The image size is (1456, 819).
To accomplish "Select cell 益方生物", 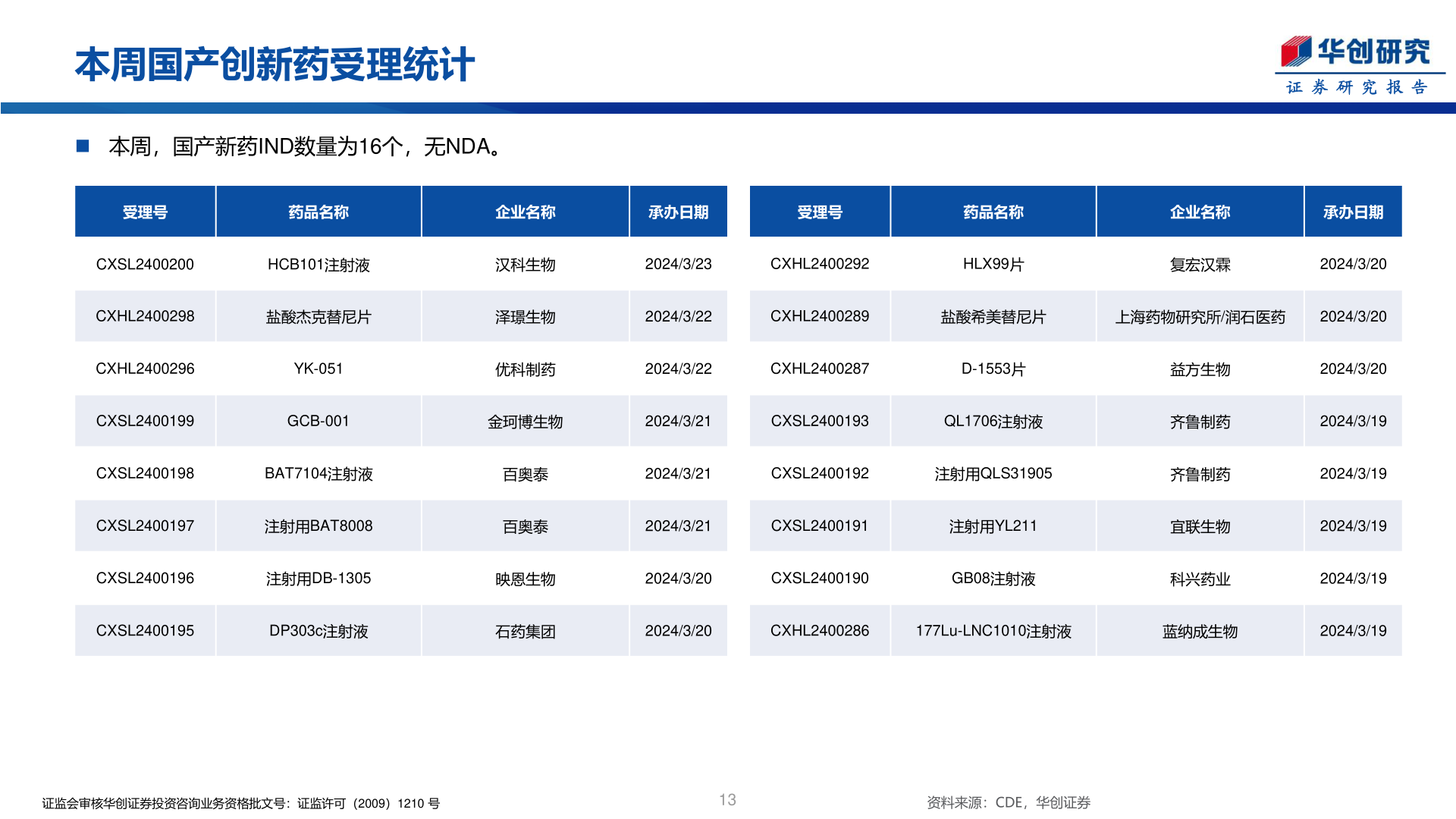I will pyautogui.click(x=1200, y=369).
